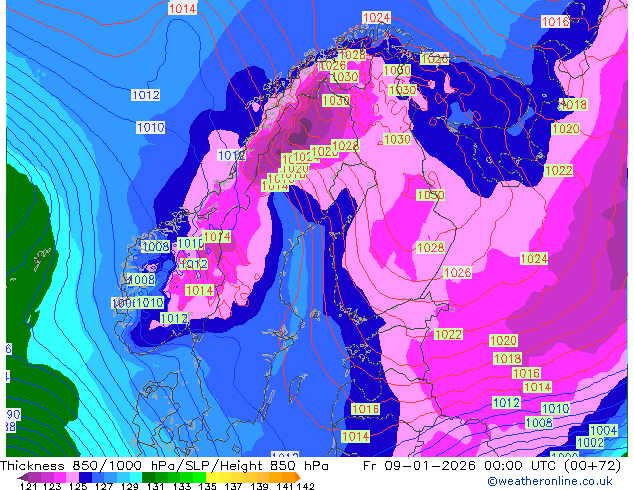Viewport: 634px width, 490px height.
Task: Select the blue 1004 isobar label
Action: pyautogui.click(x=604, y=430)
